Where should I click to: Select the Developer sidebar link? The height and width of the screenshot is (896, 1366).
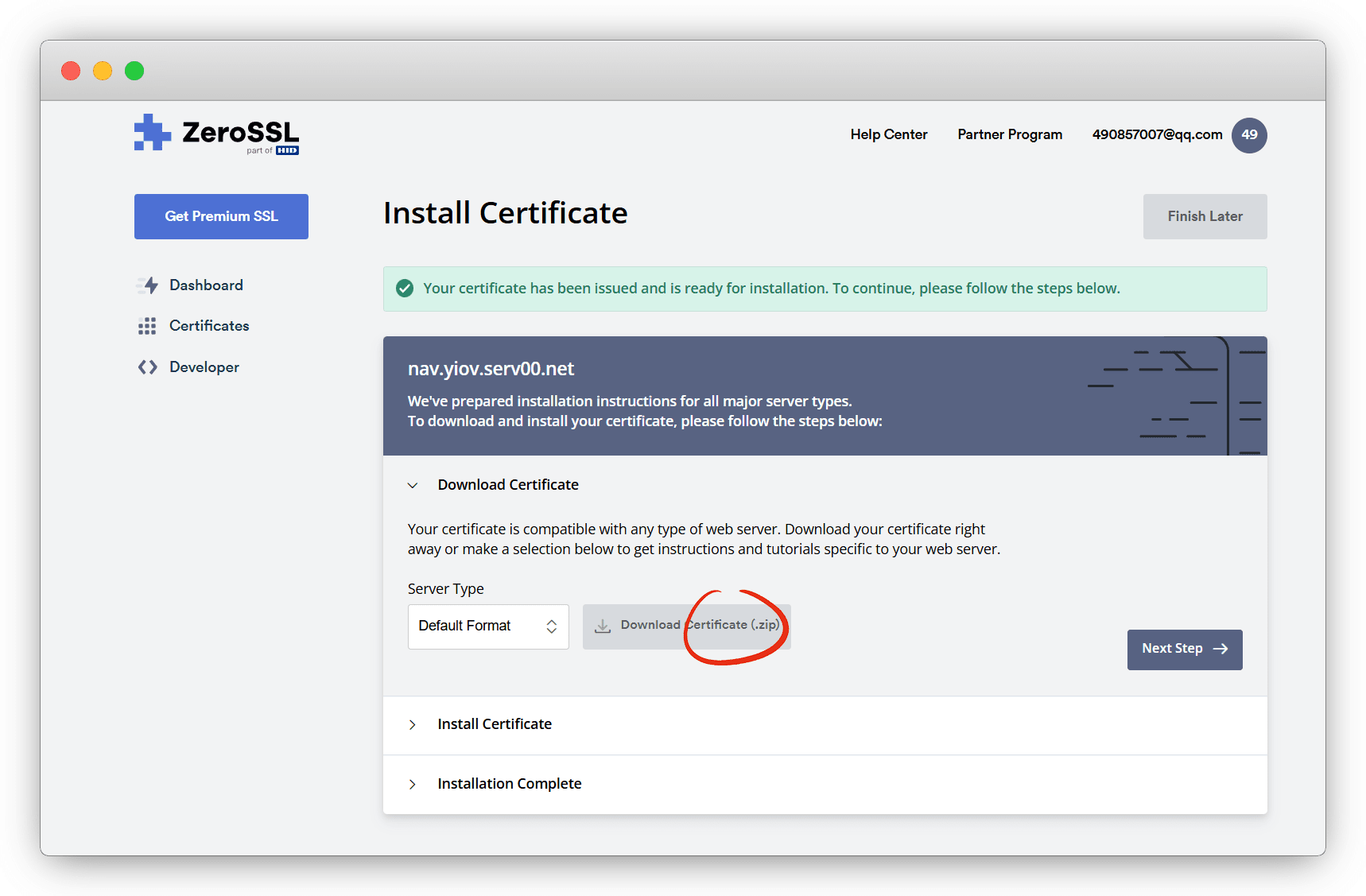[204, 367]
